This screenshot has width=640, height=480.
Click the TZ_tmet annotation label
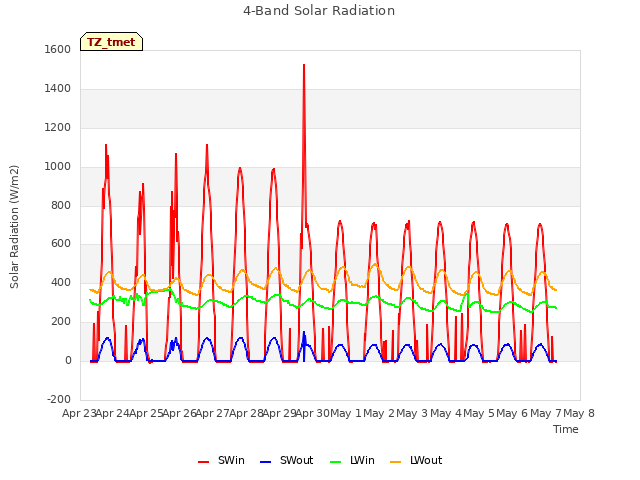point(111,42)
